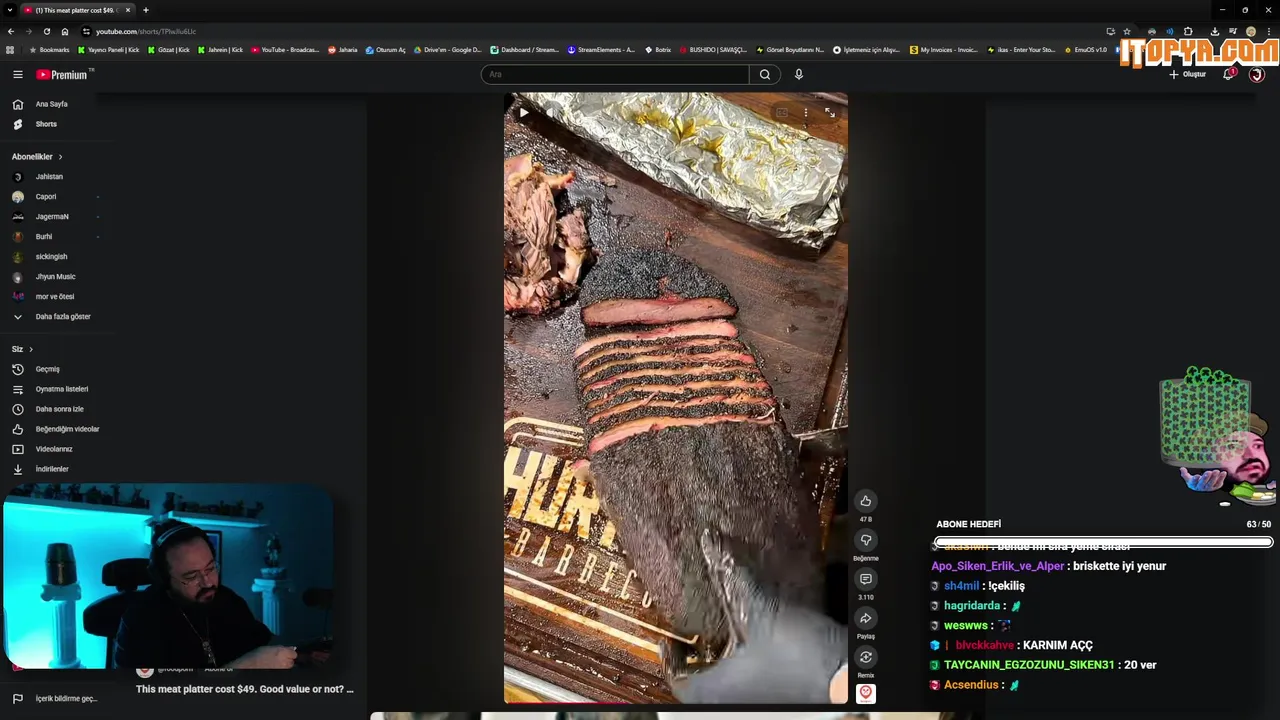Open the JagermaN channel subscription
The height and width of the screenshot is (720, 1280).
(52, 217)
